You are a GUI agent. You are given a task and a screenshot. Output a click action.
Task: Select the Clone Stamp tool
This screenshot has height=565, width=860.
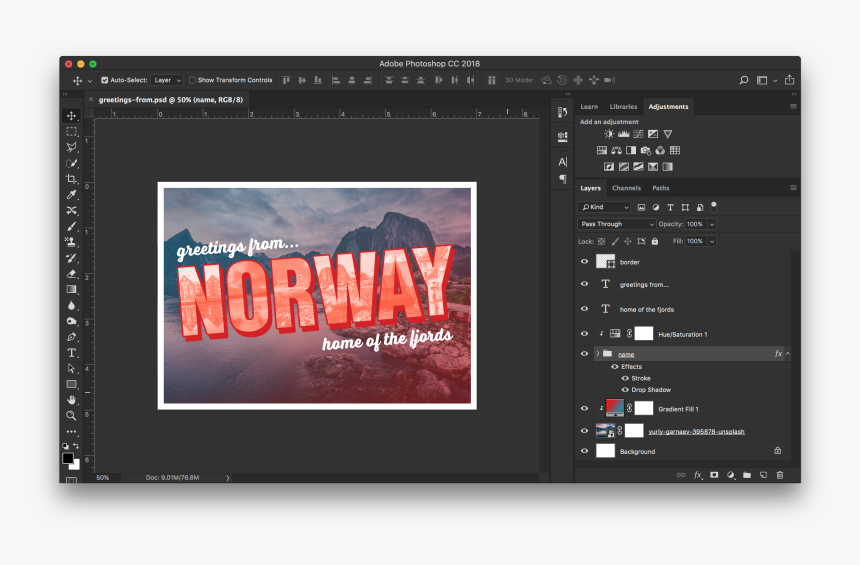tap(71, 242)
